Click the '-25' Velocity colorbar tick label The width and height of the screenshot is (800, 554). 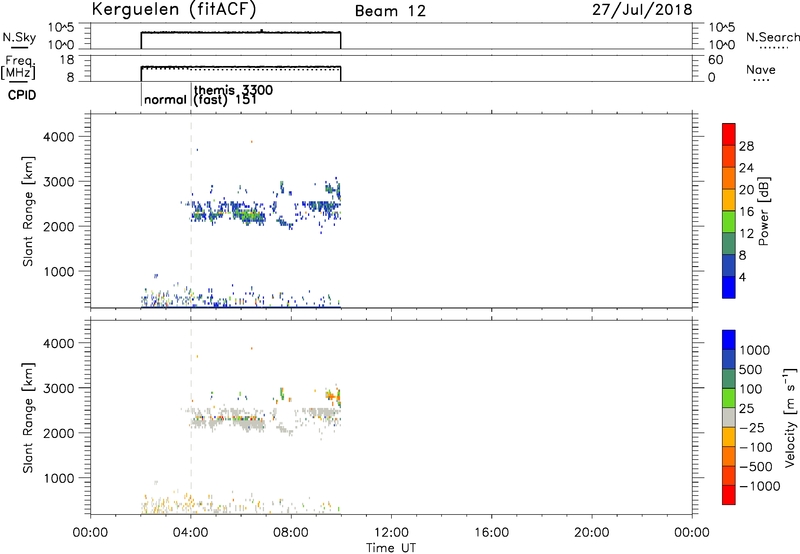pos(752,427)
